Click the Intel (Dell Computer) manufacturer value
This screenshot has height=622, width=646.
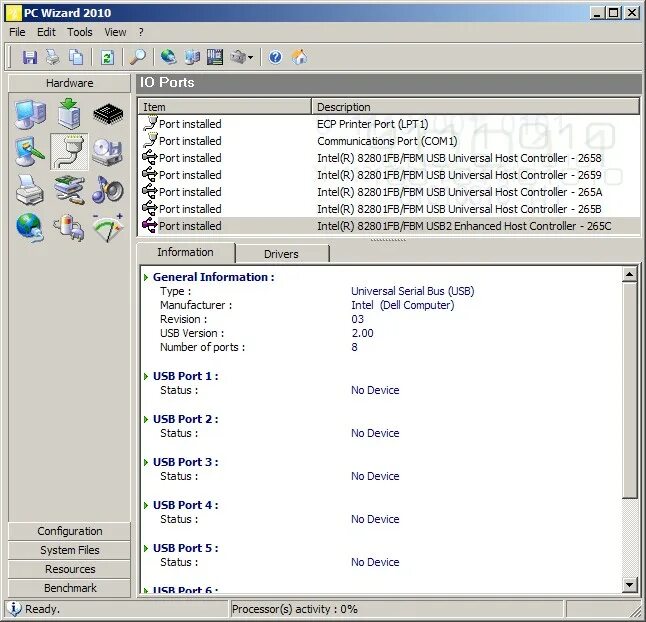click(x=403, y=305)
